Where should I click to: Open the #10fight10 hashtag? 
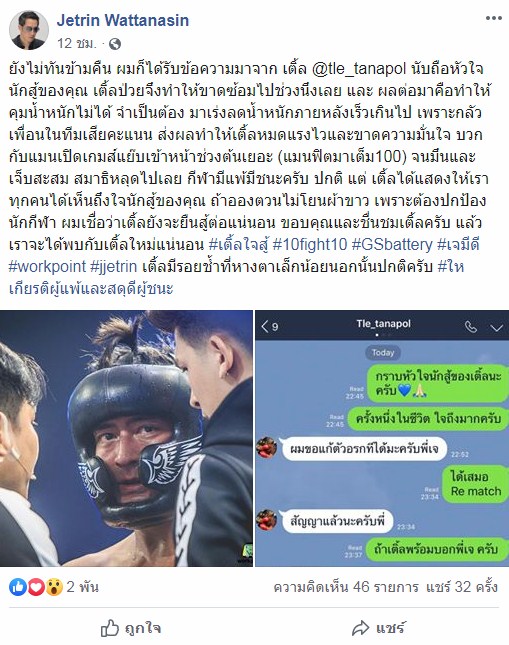[310, 244]
